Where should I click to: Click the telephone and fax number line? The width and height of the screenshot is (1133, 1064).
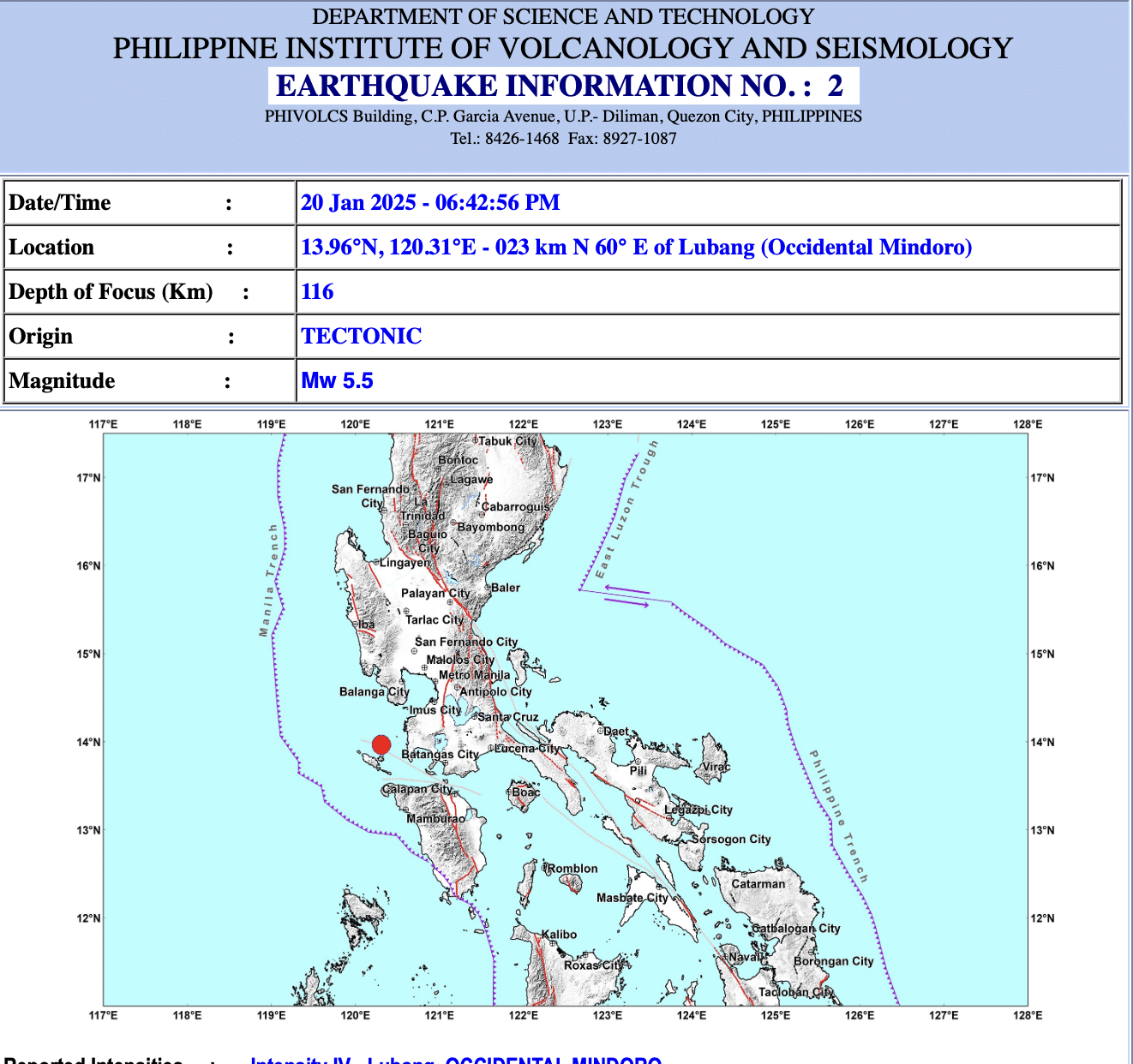point(563,139)
